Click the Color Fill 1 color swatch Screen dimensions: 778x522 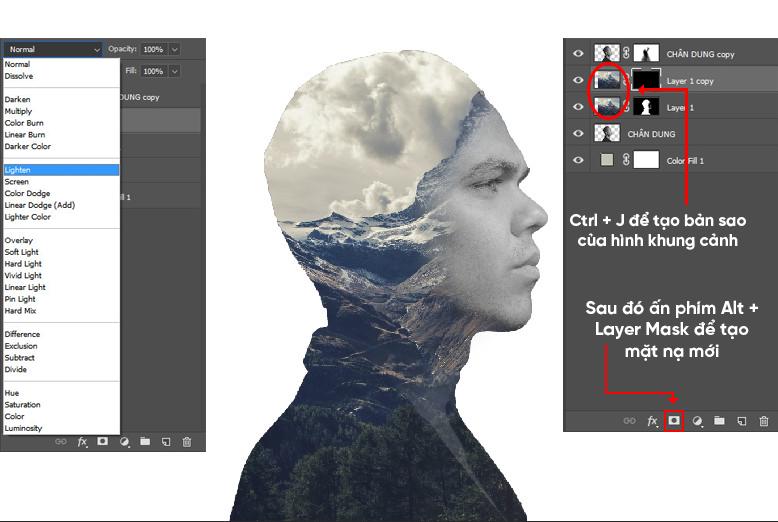tap(607, 160)
